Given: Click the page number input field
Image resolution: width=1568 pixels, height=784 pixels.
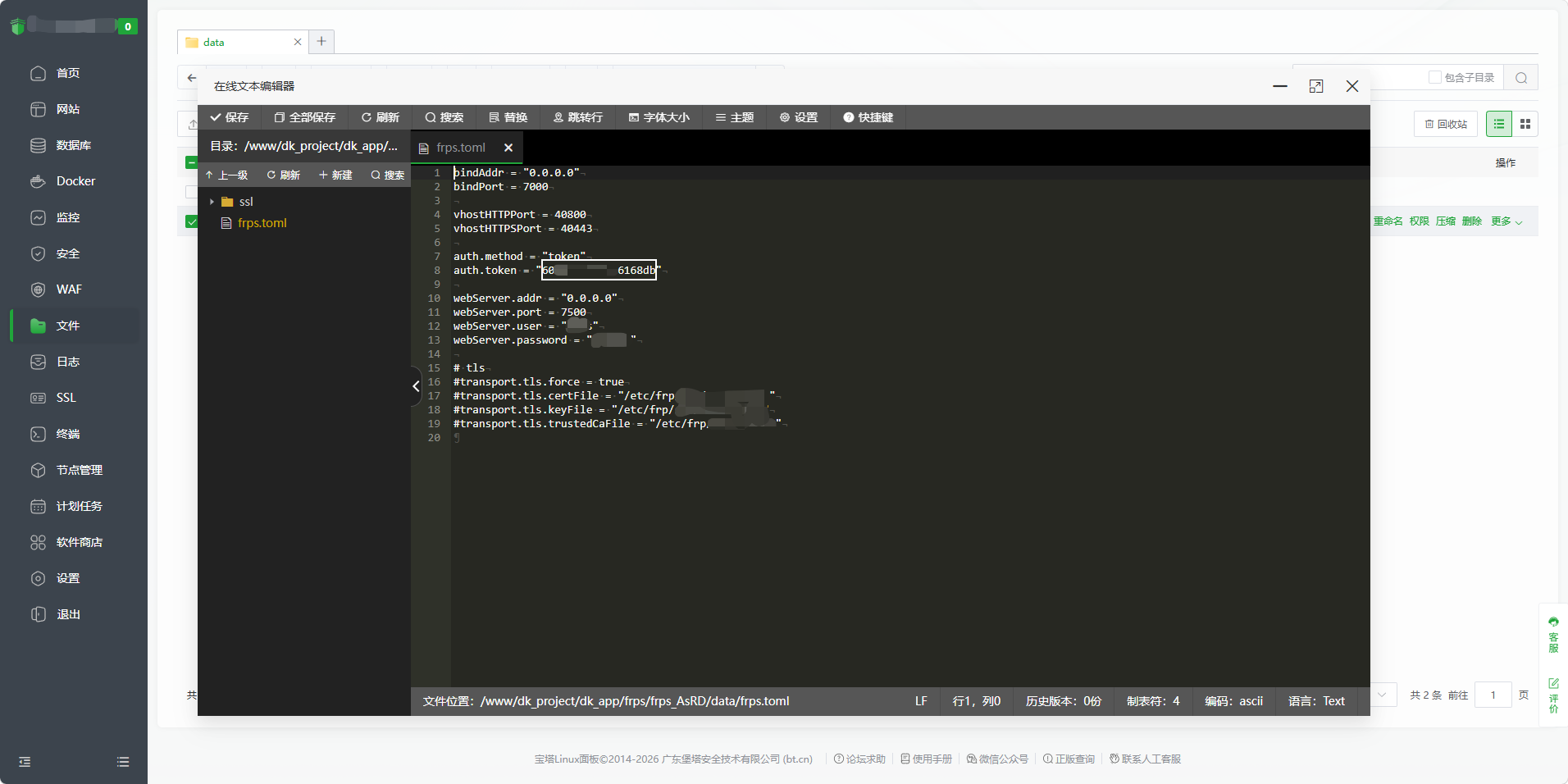Looking at the screenshot, I should click(1493, 695).
